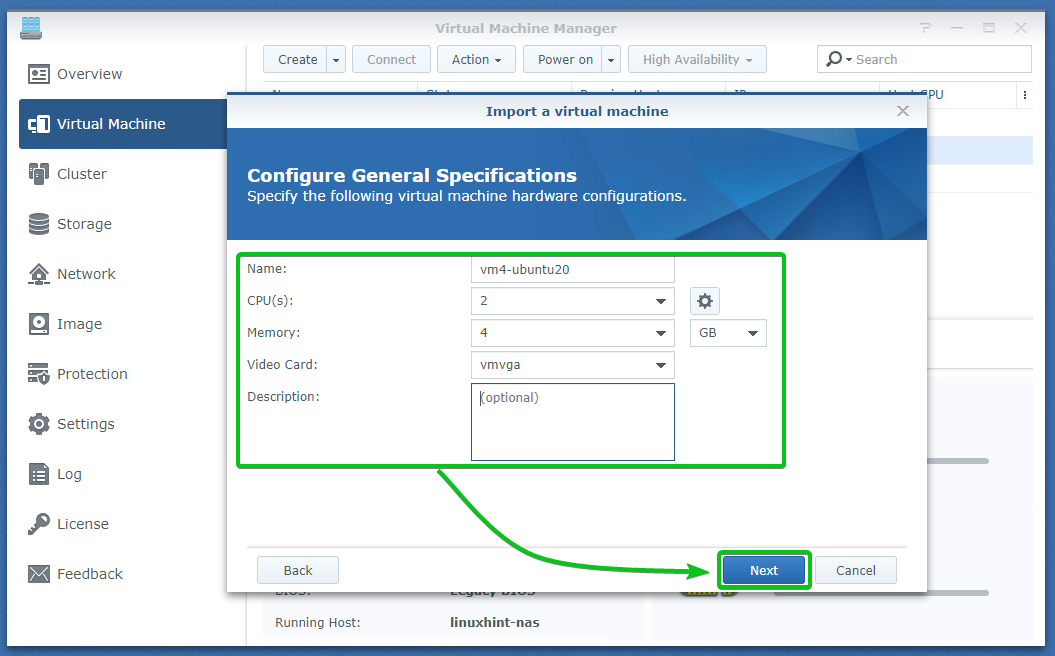Click the Name text field
This screenshot has width=1055, height=656.
pyautogui.click(x=572, y=270)
